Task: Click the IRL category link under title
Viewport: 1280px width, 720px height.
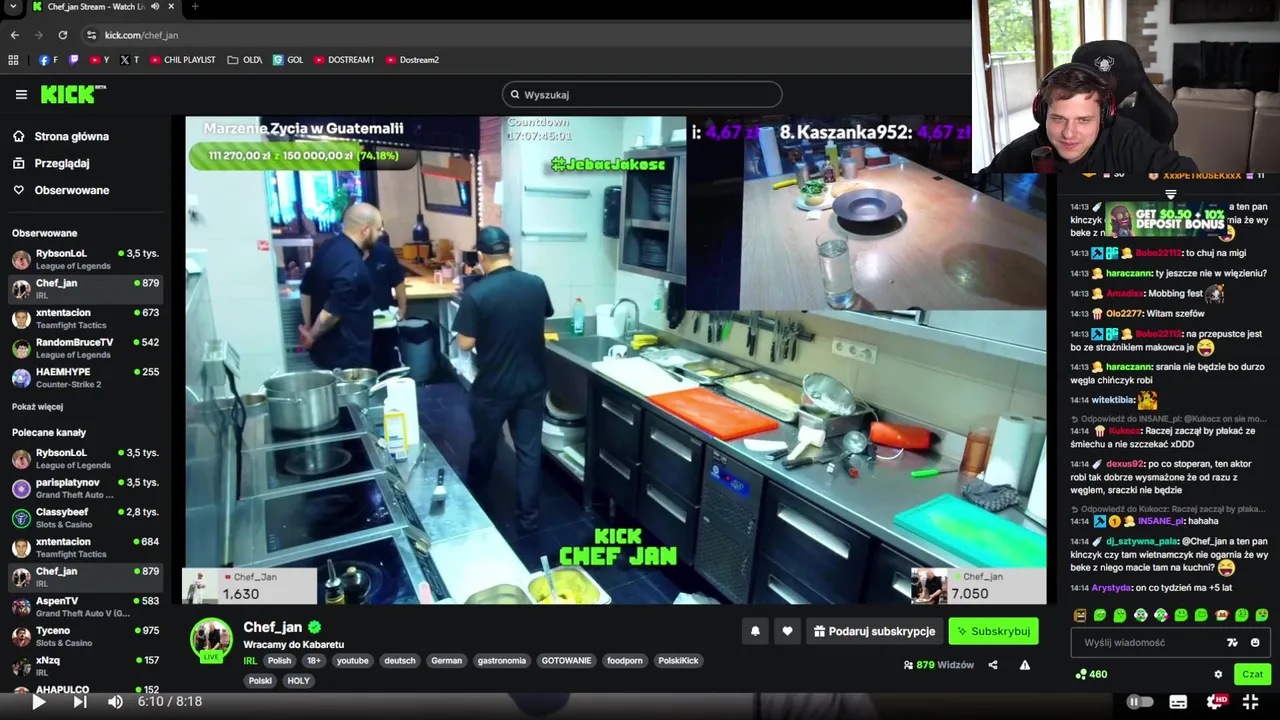Action: coord(250,661)
